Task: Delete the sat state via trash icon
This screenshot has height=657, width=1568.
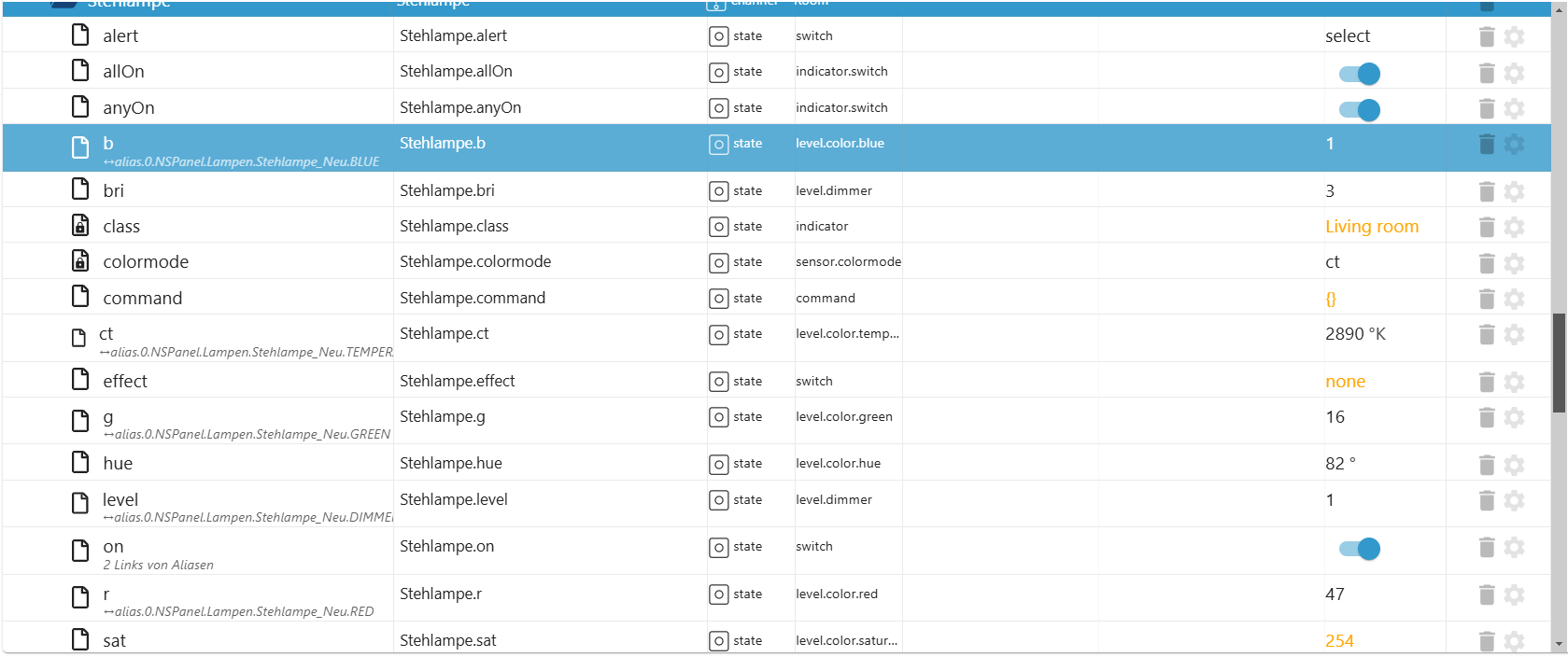Action: tap(1487, 641)
